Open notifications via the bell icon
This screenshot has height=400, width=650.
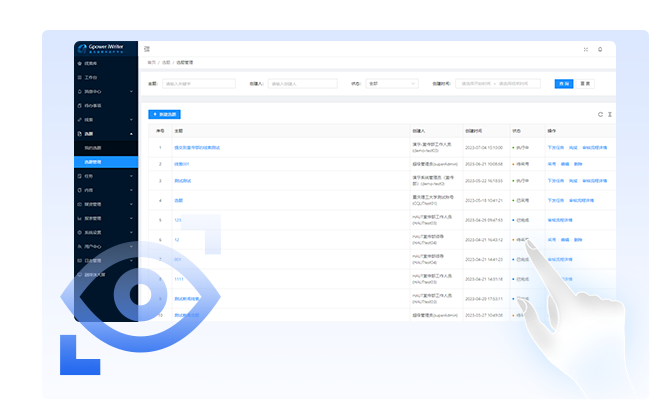pyautogui.click(x=600, y=48)
